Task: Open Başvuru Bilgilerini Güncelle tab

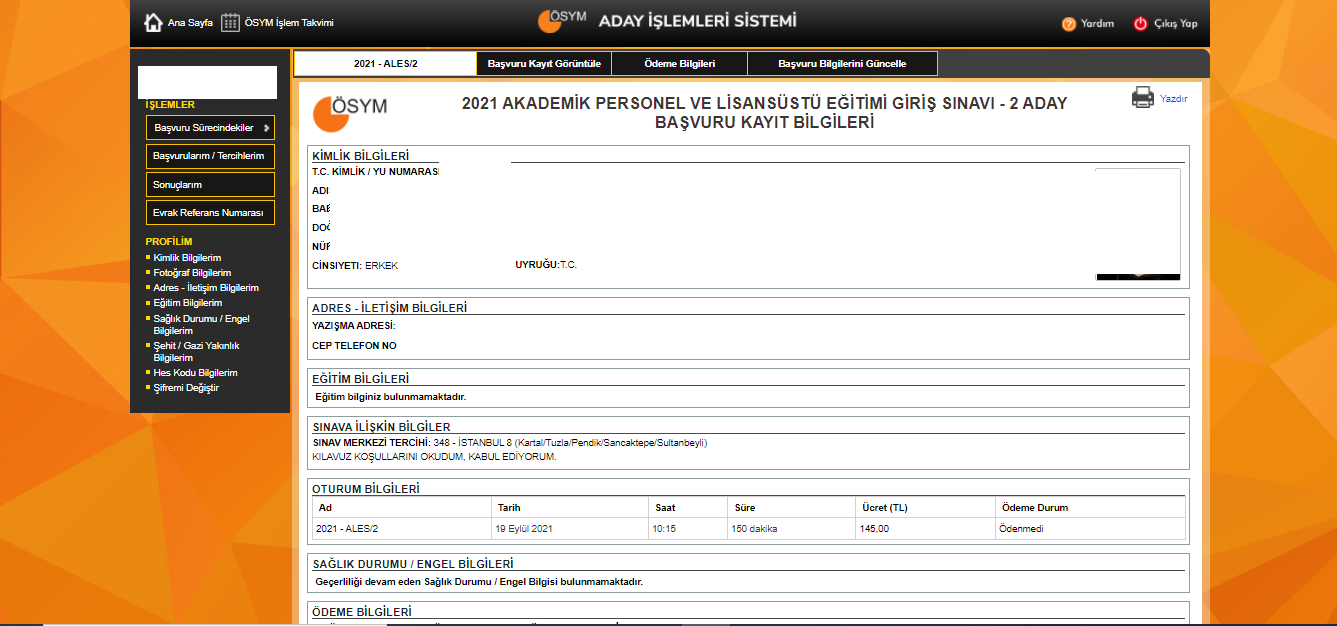Action: (842, 63)
